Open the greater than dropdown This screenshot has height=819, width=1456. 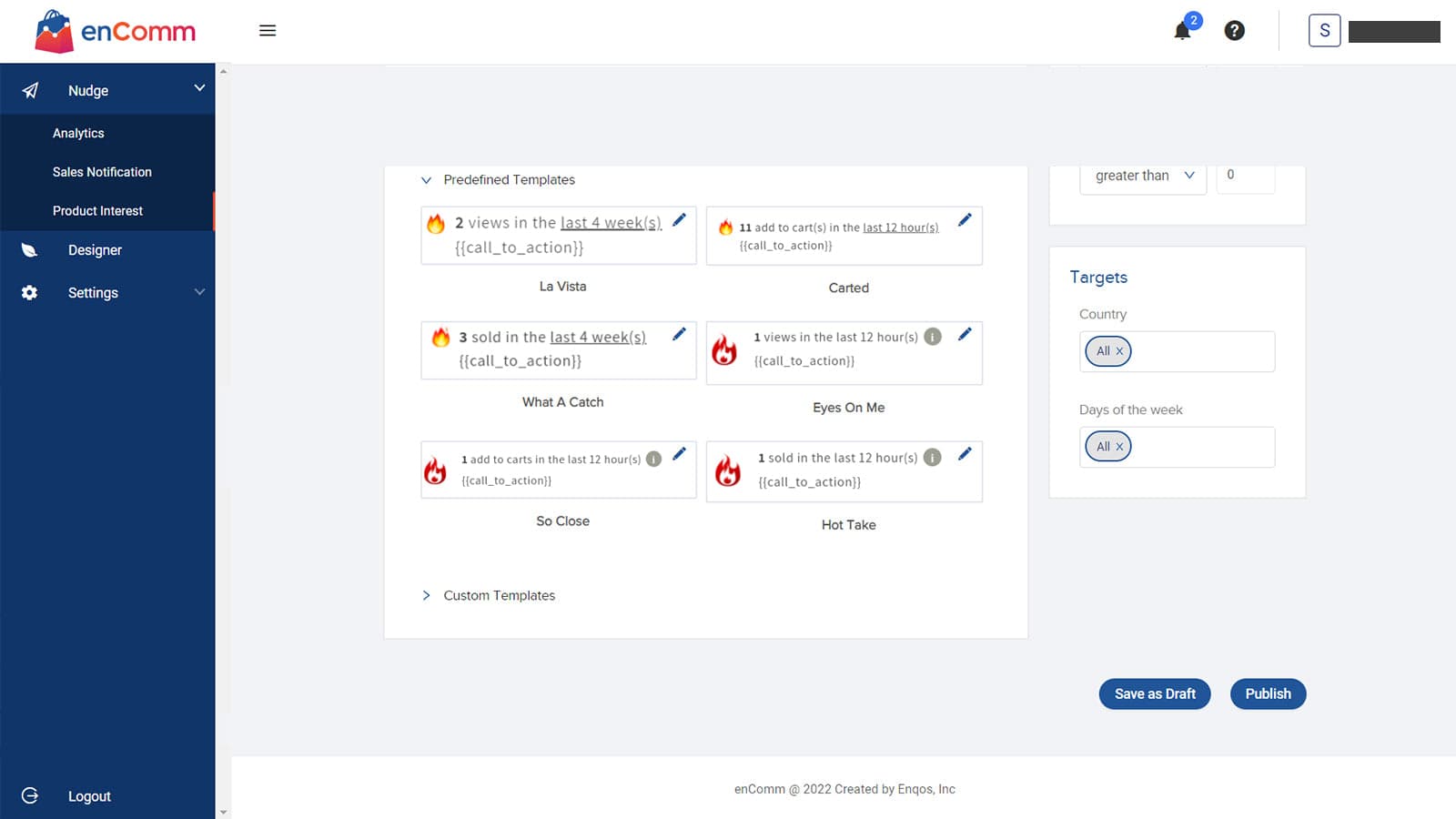[x=1142, y=175]
